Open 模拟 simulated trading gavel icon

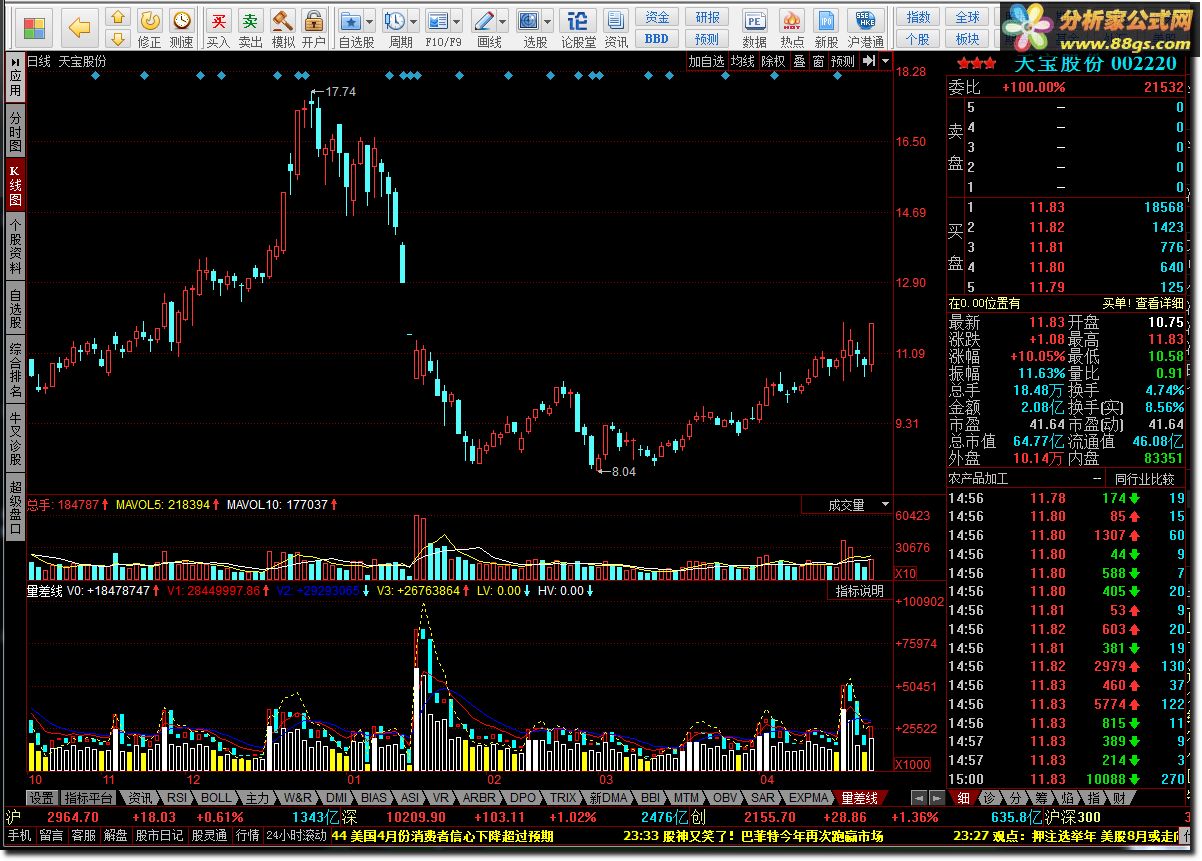pyautogui.click(x=282, y=29)
